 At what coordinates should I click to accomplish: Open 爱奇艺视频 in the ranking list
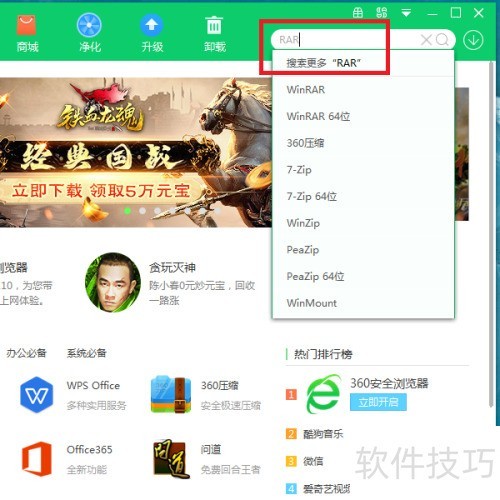pyautogui.click(x=326, y=489)
